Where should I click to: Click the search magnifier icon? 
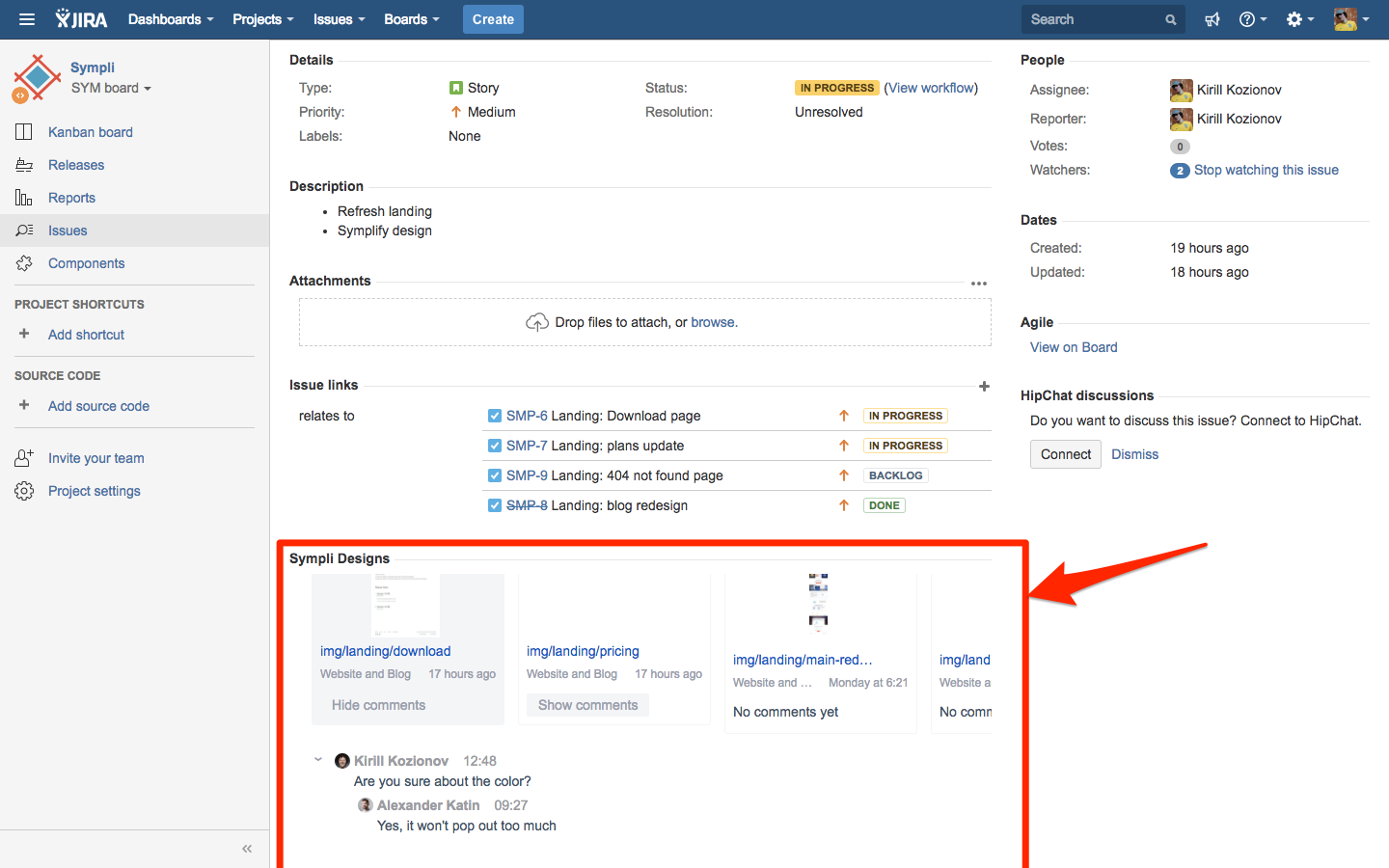coord(1171,19)
